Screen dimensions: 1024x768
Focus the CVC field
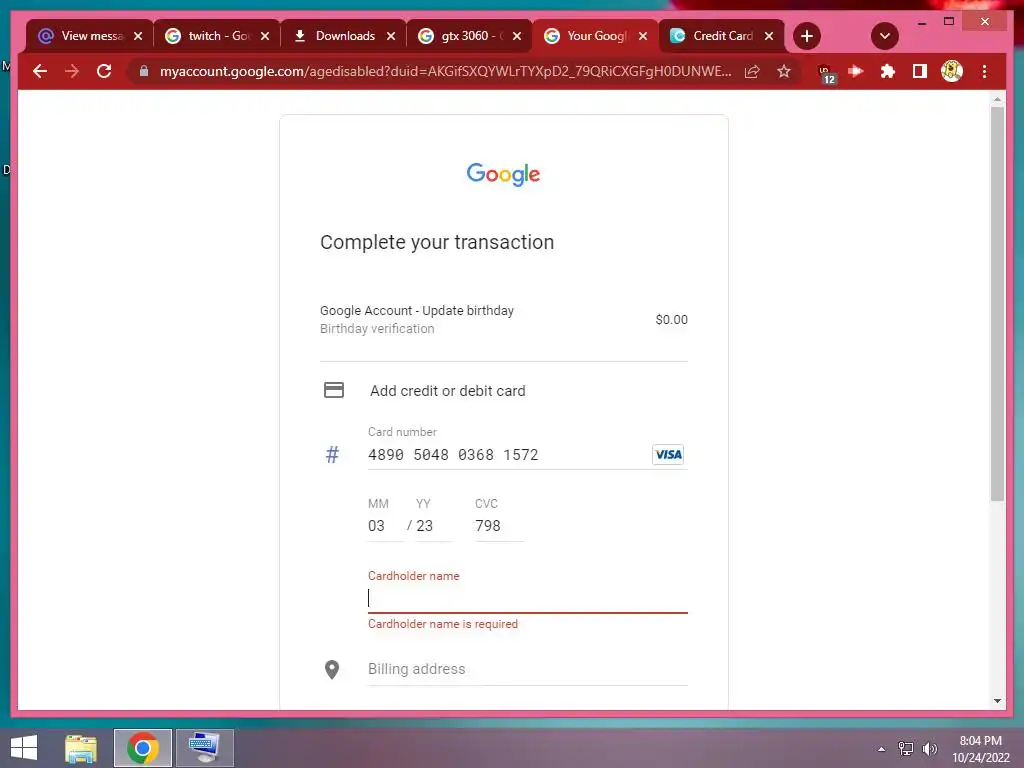point(499,526)
